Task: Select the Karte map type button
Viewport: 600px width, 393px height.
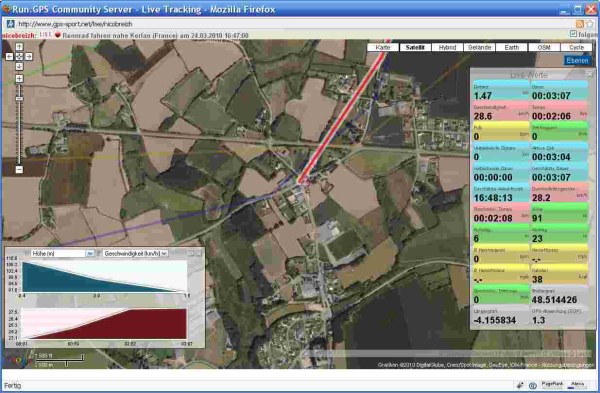Action: [383, 47]
